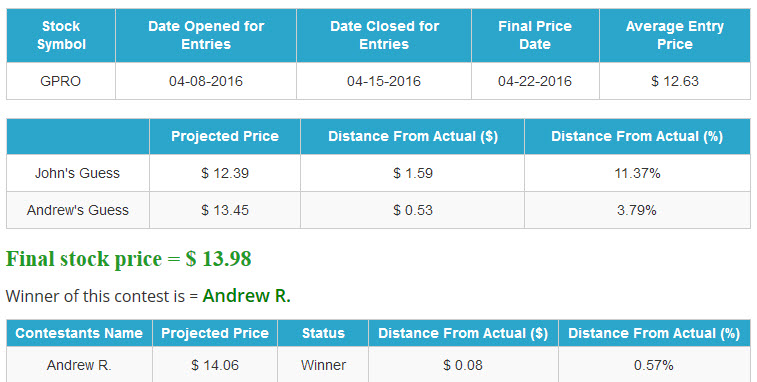This screenshot has height=382, width=757.
Task: Click the 04-15-2016 closed date cell
Action: (x=384, y=81)
